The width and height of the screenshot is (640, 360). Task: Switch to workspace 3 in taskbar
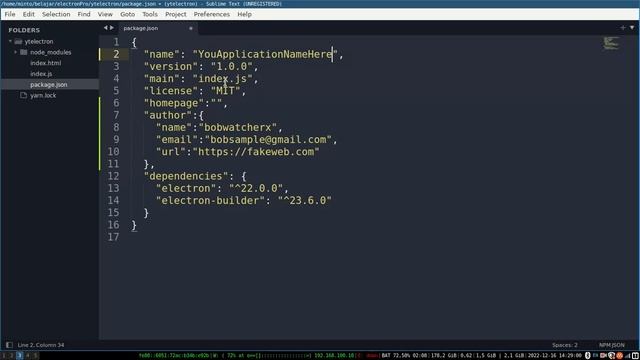coord(19,356)
